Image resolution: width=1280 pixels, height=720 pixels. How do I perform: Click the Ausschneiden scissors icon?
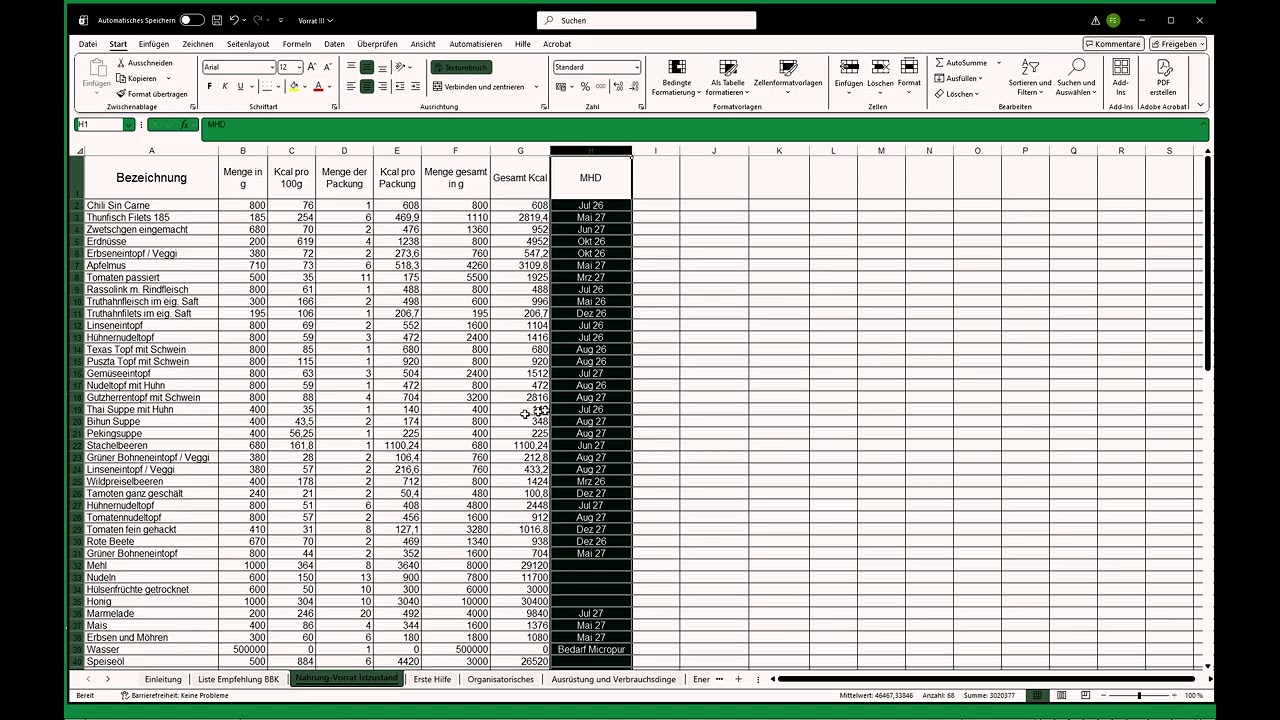pos(121,63)
